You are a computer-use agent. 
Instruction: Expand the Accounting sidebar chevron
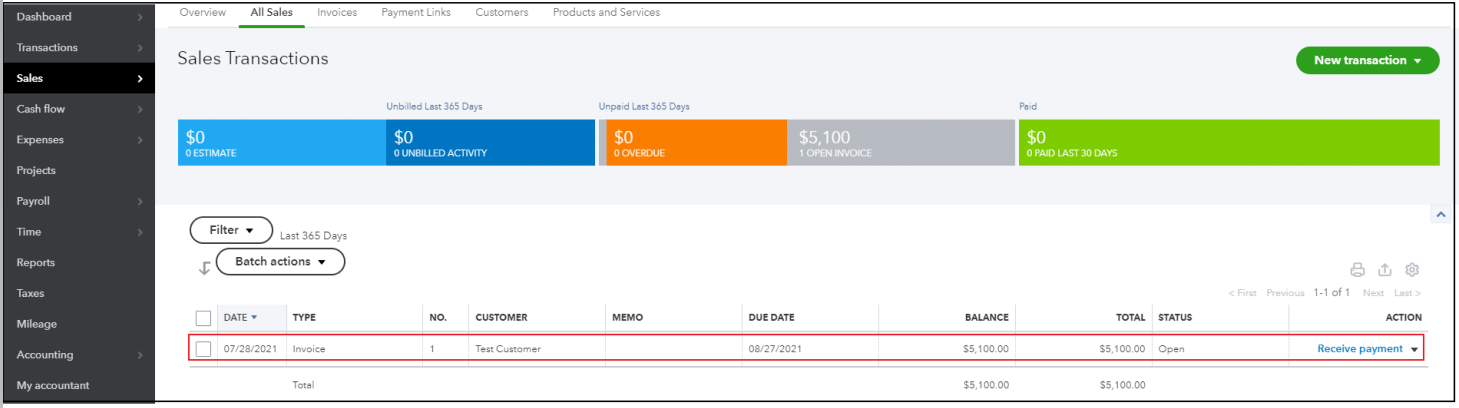[x=140, y=355]
